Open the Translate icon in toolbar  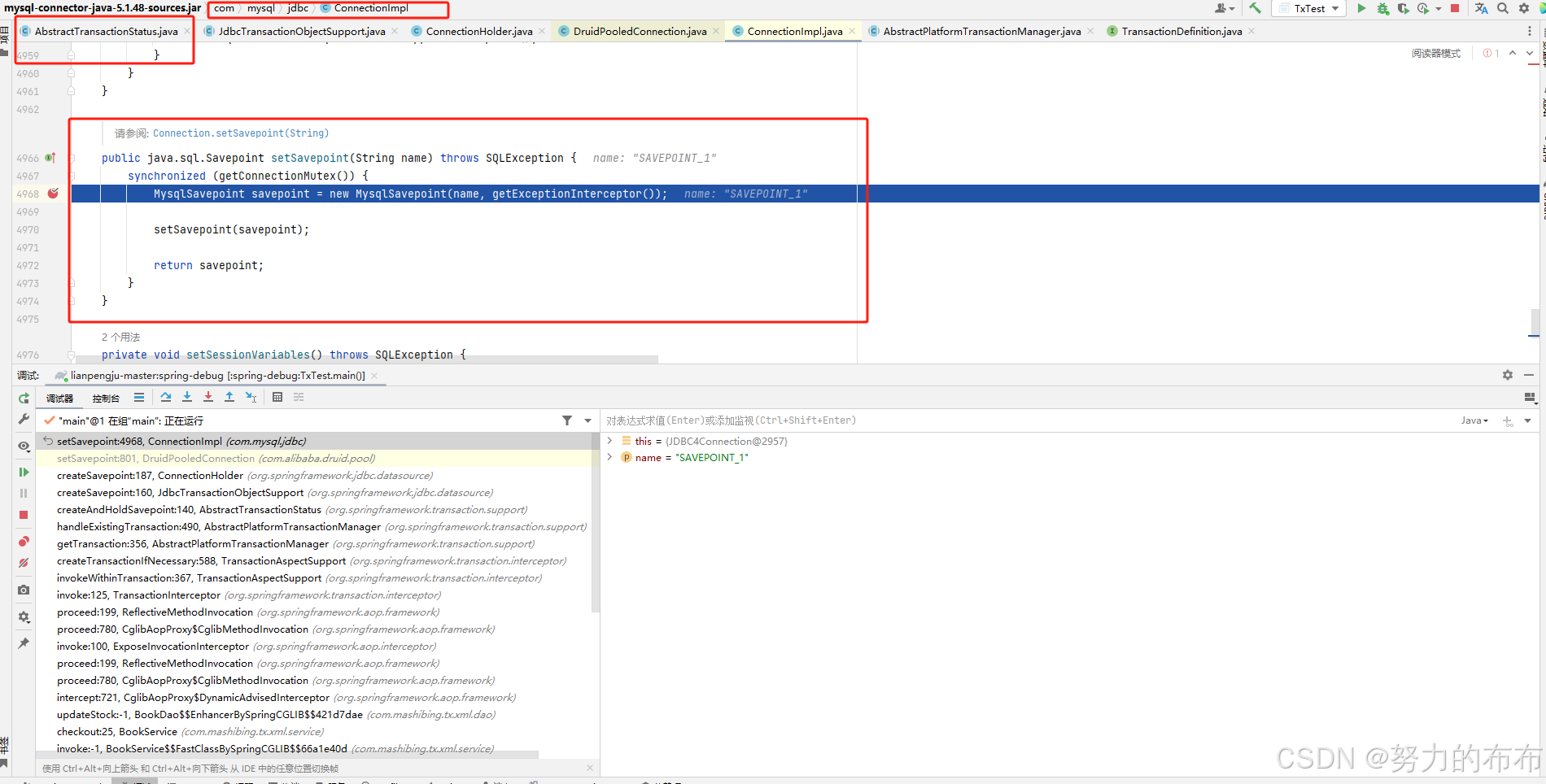pos(1481,8)
